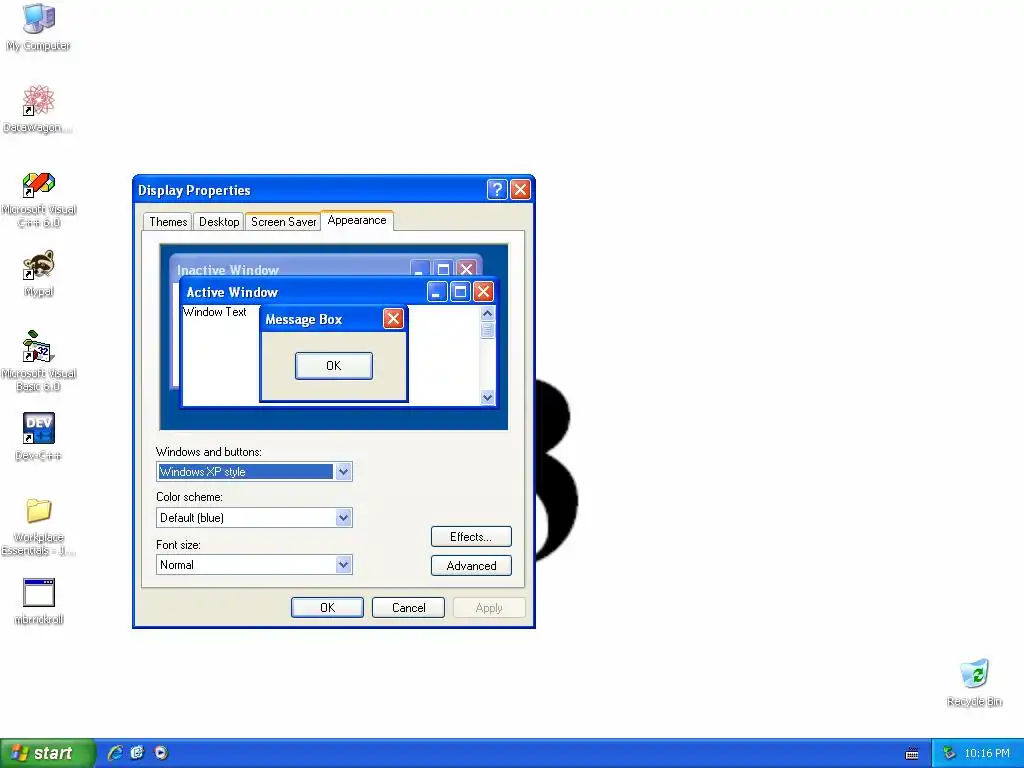Click Cancel in Display Properties
Screen dimensions: 1024x768
click(408, 607)
